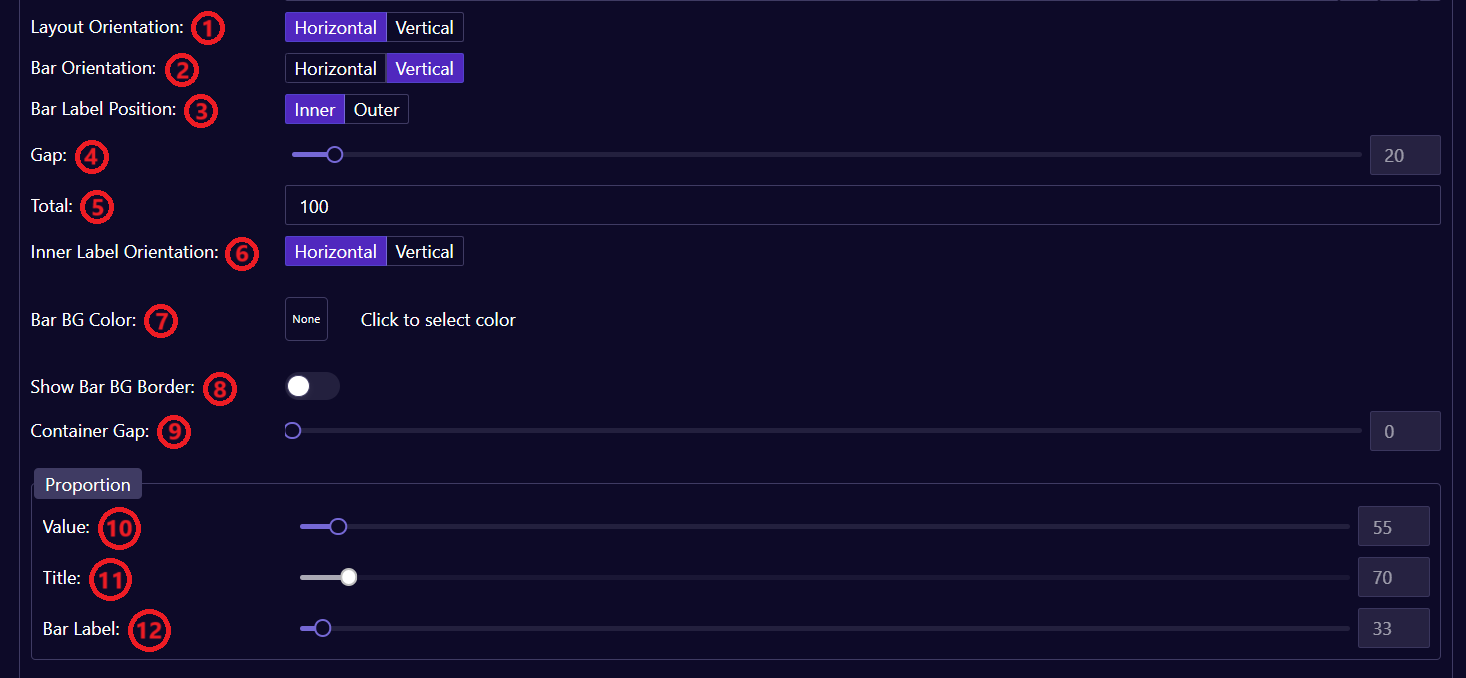
Task: Set Bar Orientation to Horizontal
Action: tap(335, 69)
